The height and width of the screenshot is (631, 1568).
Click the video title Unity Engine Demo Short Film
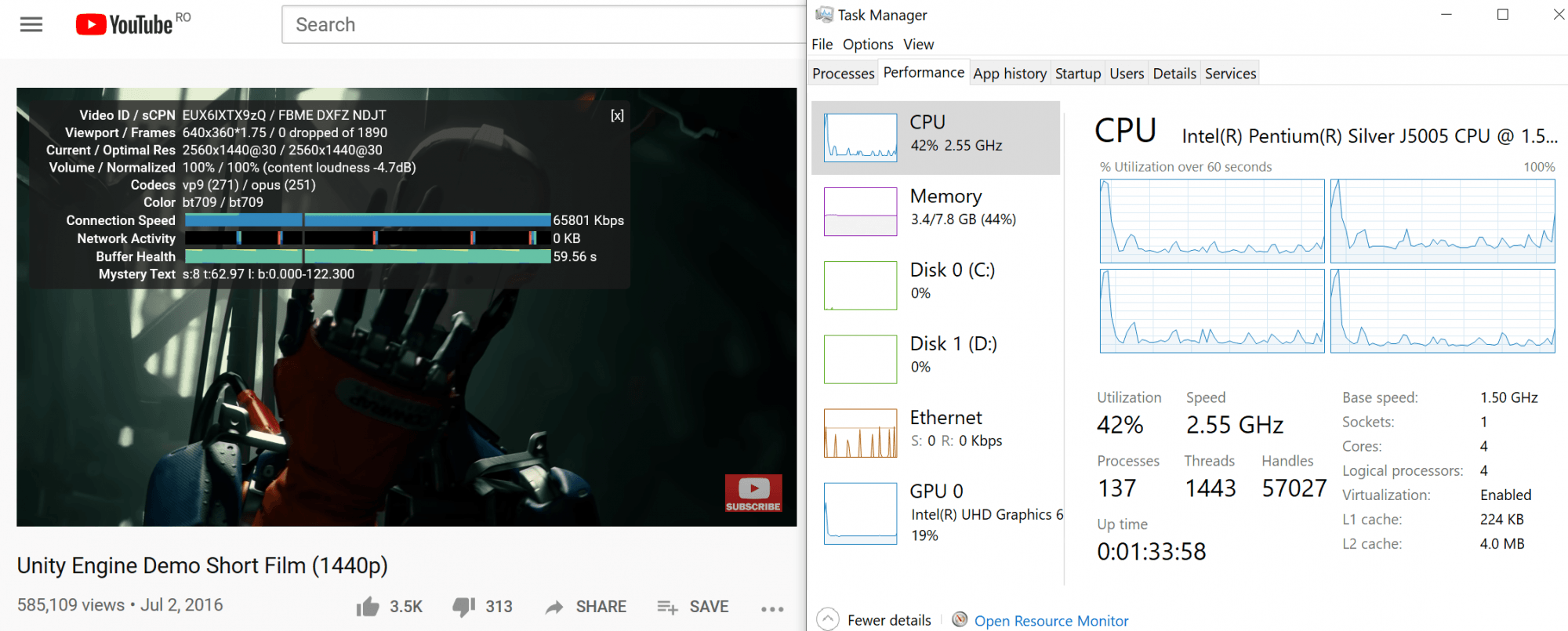tap(202, 566)
